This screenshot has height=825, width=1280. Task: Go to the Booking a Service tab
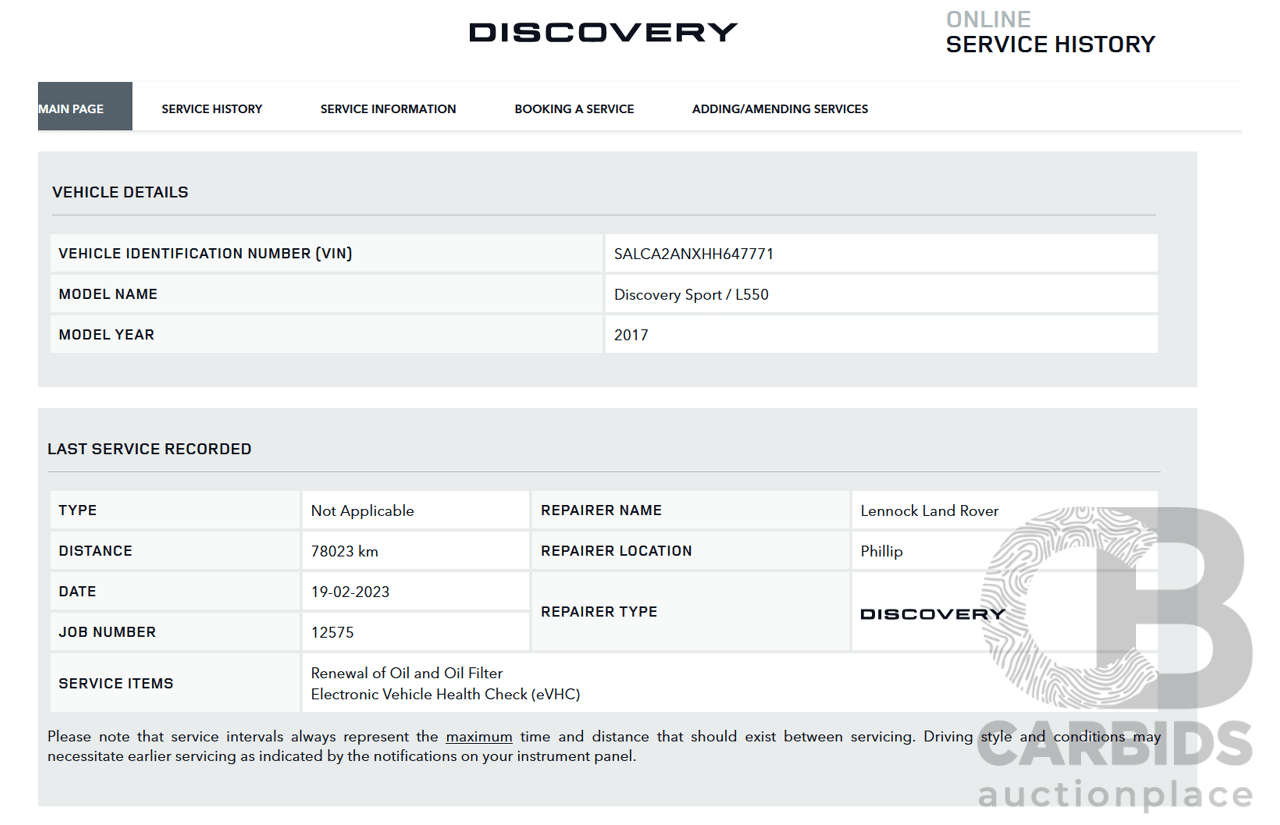pos(574,109)
